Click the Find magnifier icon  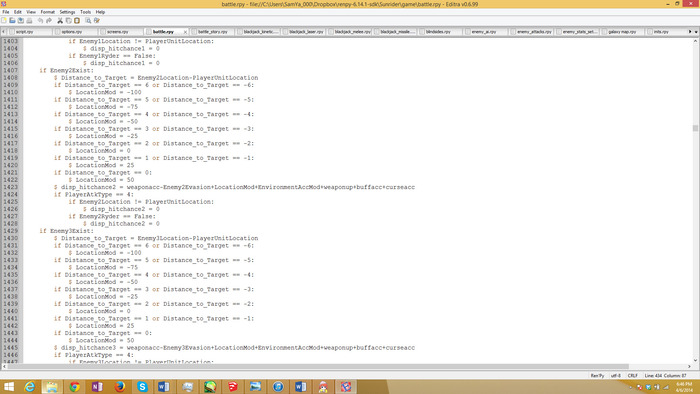88,21
